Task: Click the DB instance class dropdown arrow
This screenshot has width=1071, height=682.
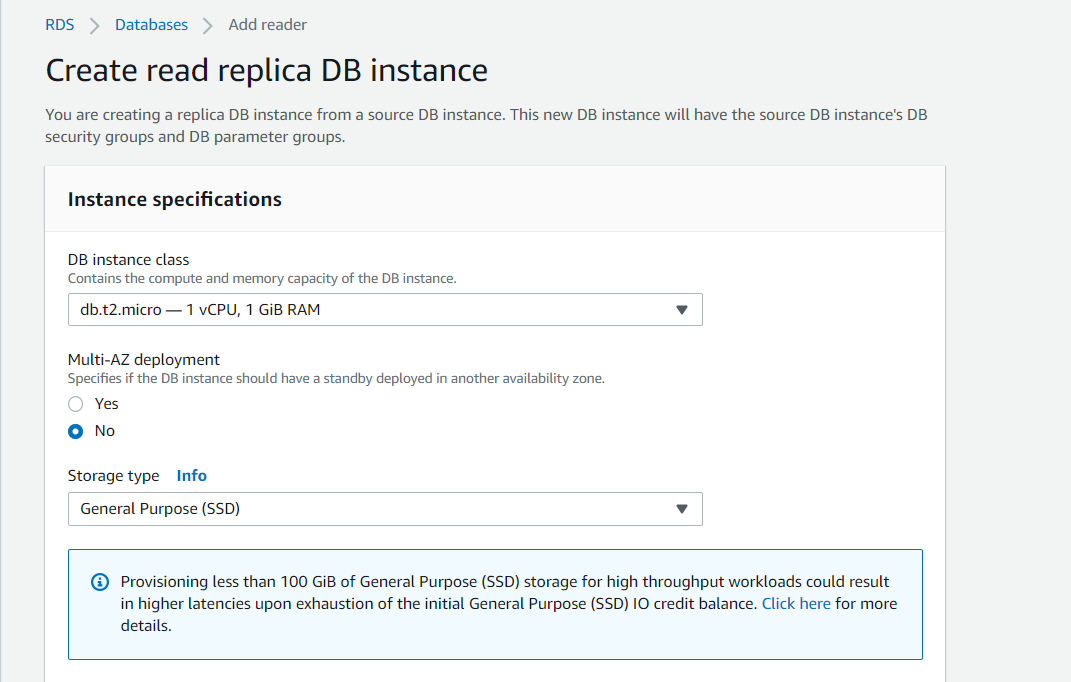Action: [683, 309]
